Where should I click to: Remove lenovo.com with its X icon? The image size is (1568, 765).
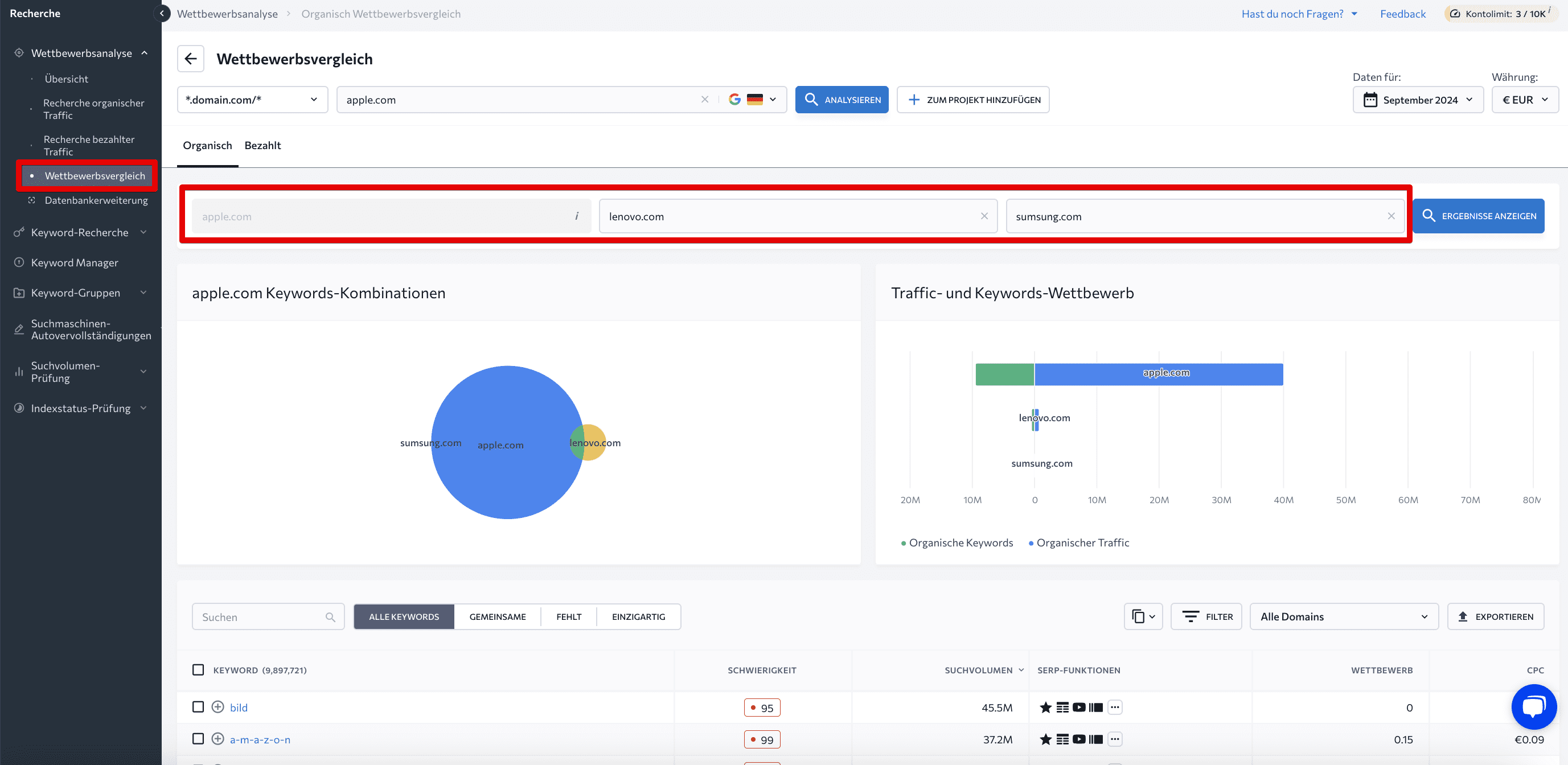click(984, 216)
